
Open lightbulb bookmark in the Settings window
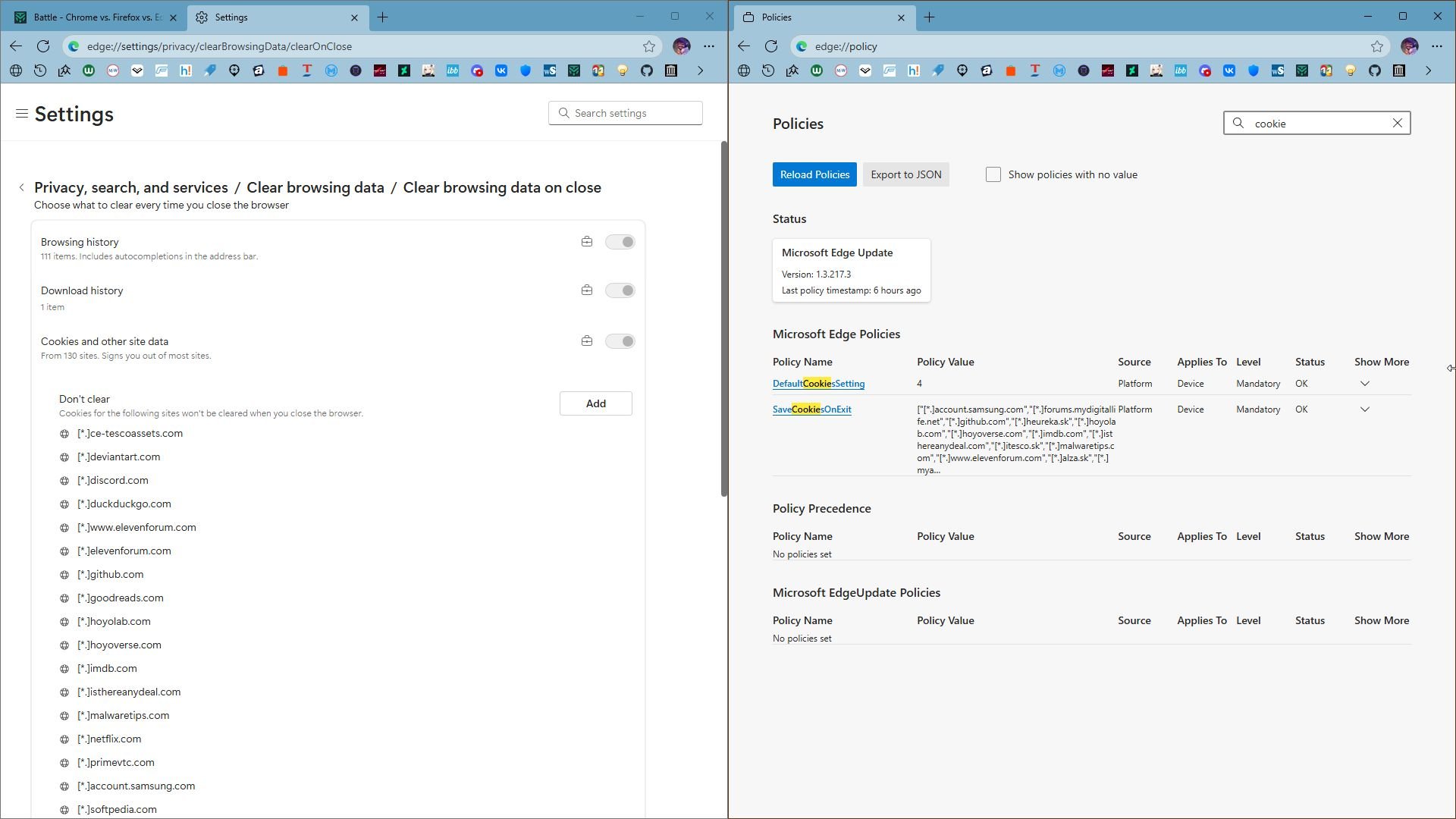coord(623,71)
